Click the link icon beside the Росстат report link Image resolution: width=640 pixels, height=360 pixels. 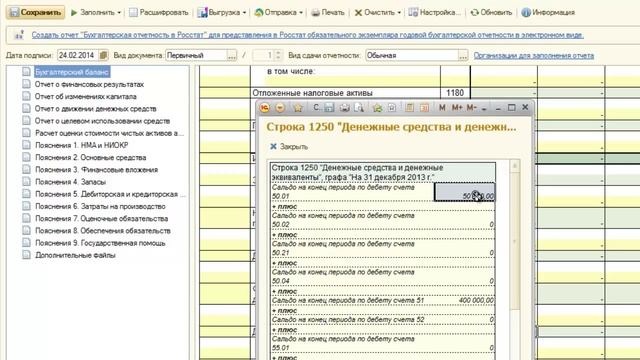19,35
